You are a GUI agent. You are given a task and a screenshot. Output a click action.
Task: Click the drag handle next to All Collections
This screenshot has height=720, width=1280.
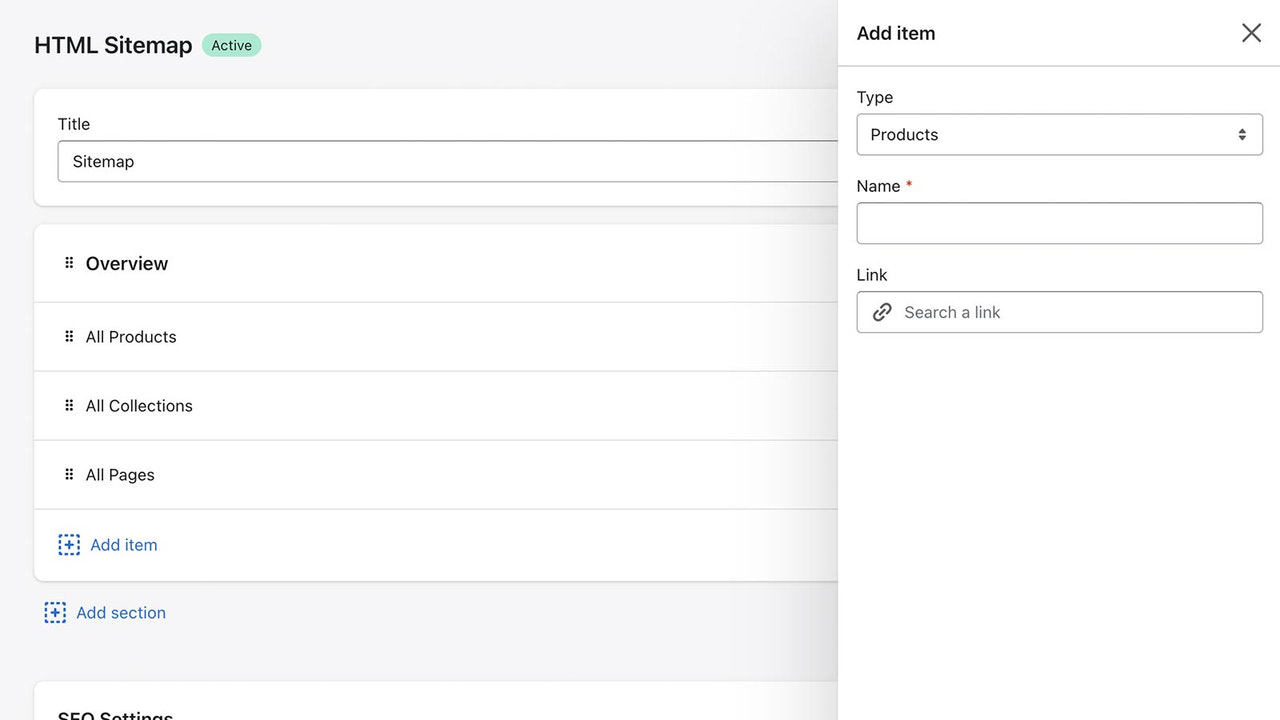[x=68, y=406]
